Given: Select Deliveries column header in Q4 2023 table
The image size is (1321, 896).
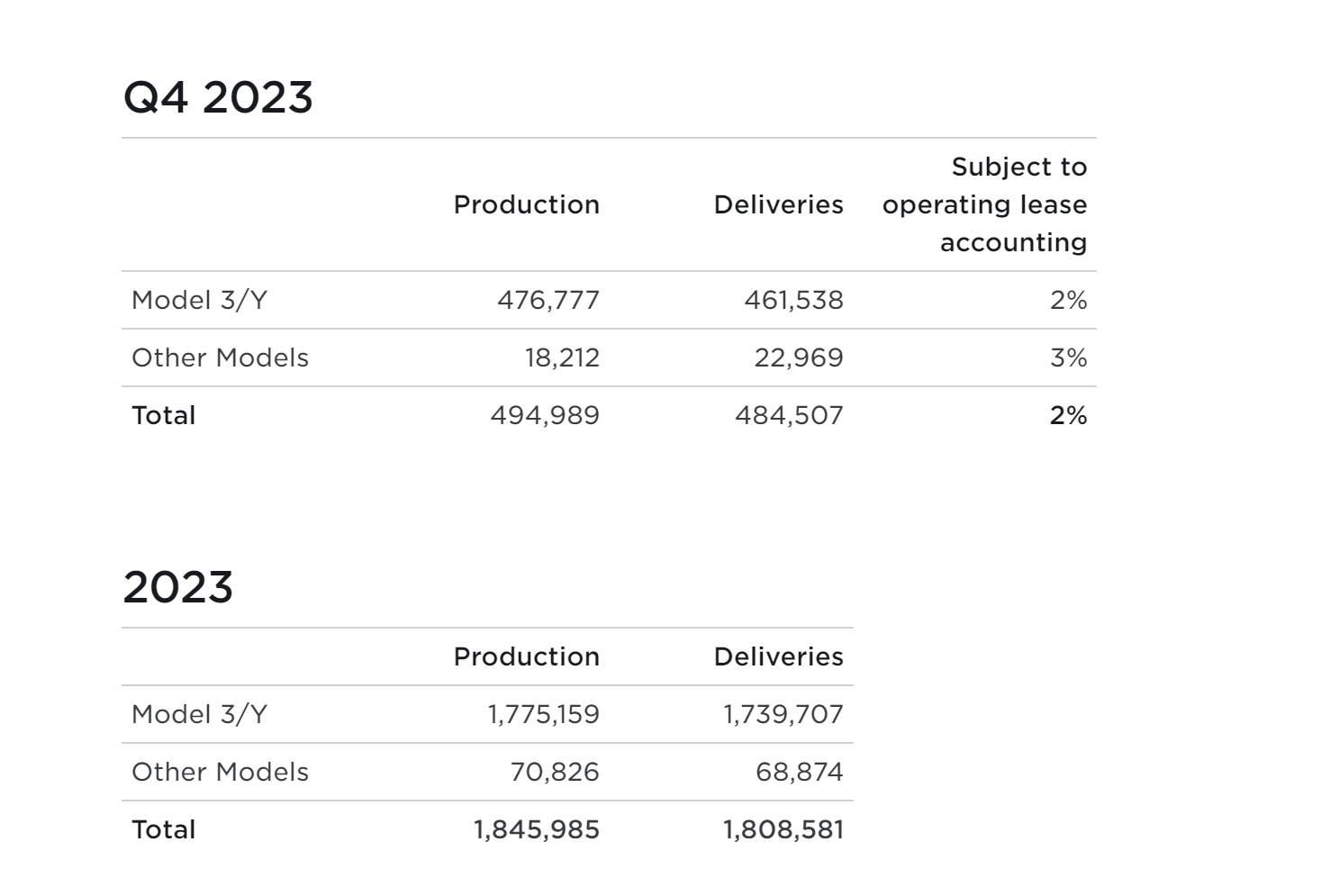Looking at the screenshot, I should pos(778,205).
